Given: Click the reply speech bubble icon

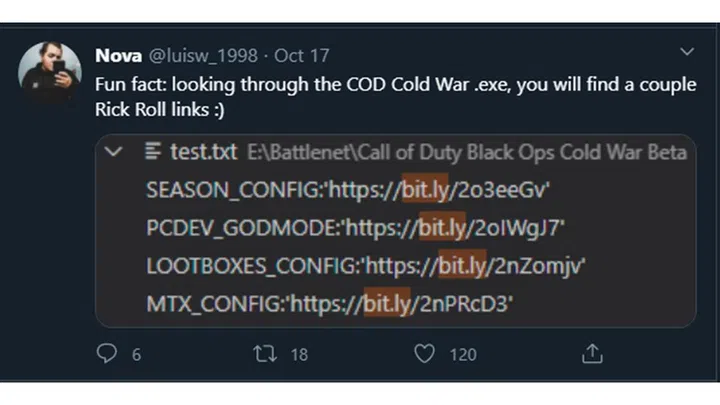Looking at the screenshot, I should point(107,353).
